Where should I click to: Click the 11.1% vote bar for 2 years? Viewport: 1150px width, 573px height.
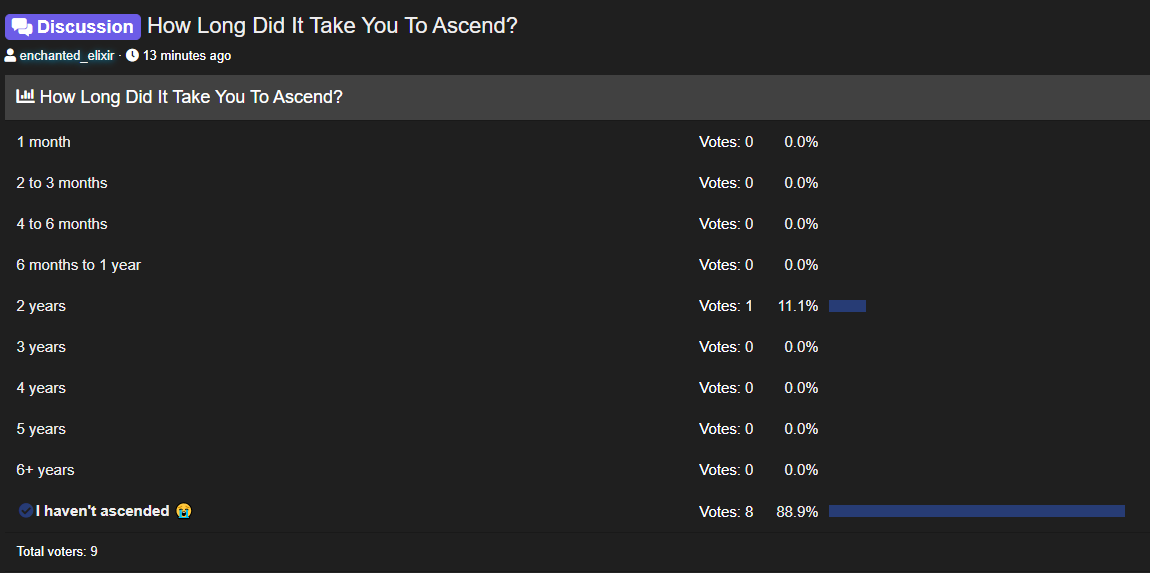[x=847, y=306]
